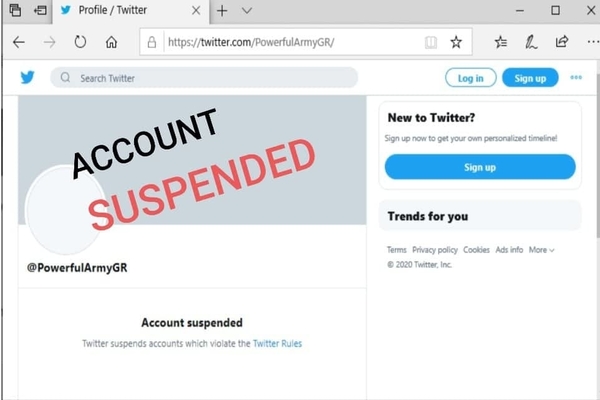Click the Search Twitter field
The height and width of the screenshot is (400, 600).
[x=204, y=78]
